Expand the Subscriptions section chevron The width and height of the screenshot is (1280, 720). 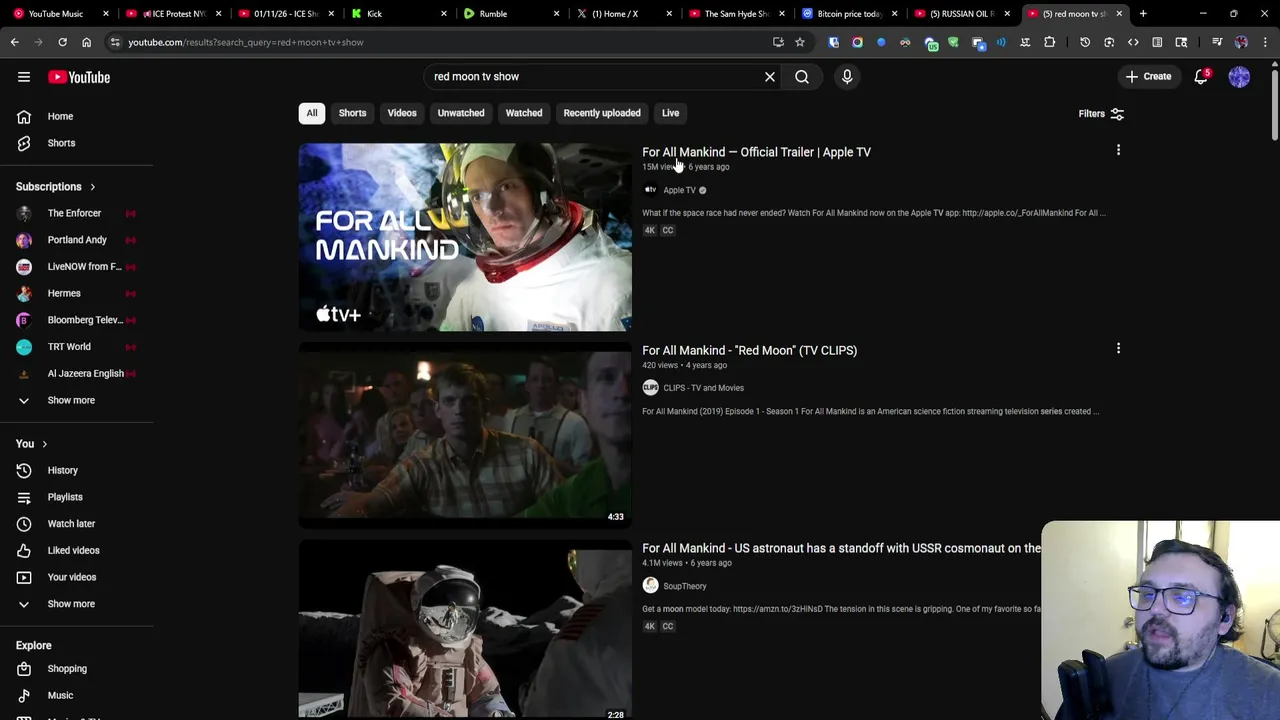(92, 187)
